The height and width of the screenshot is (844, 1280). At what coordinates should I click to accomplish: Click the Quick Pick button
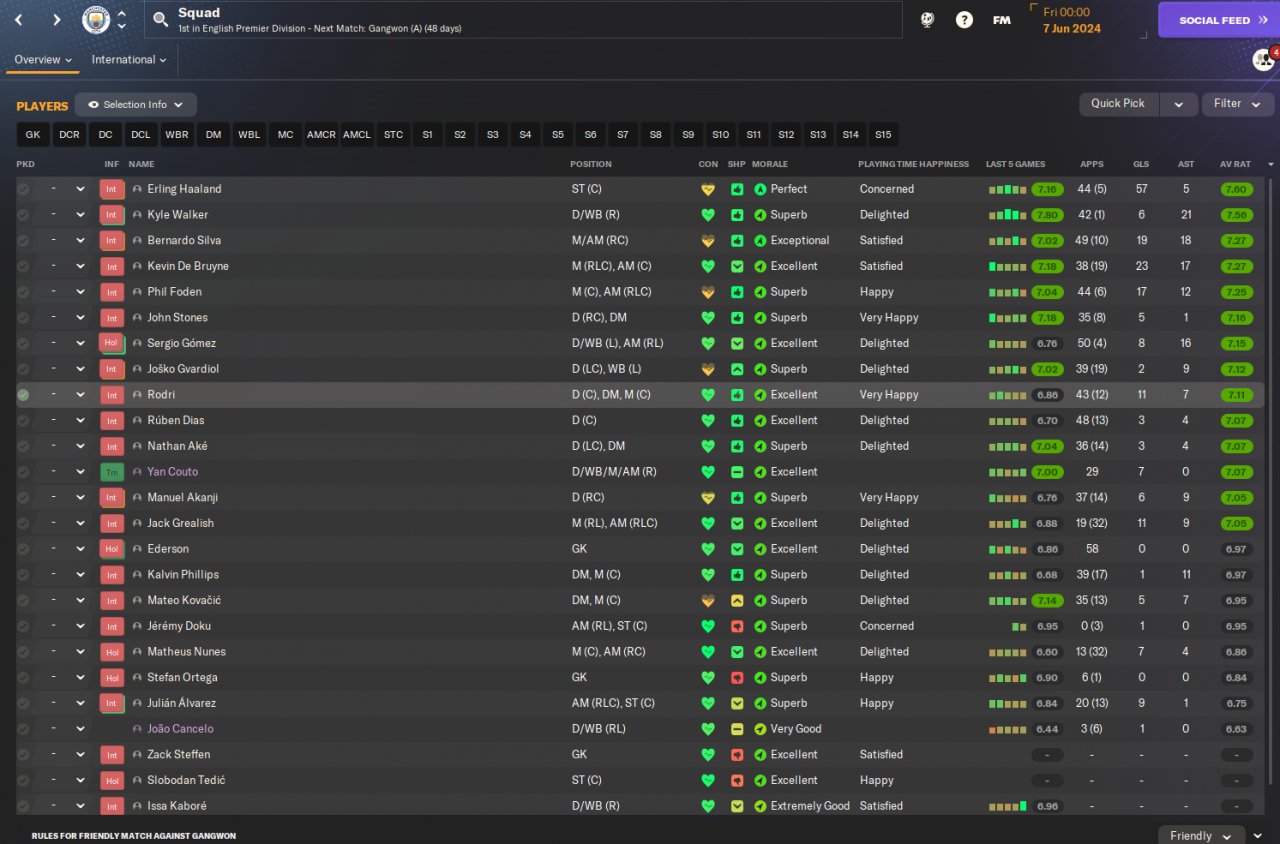(1119, 104)
